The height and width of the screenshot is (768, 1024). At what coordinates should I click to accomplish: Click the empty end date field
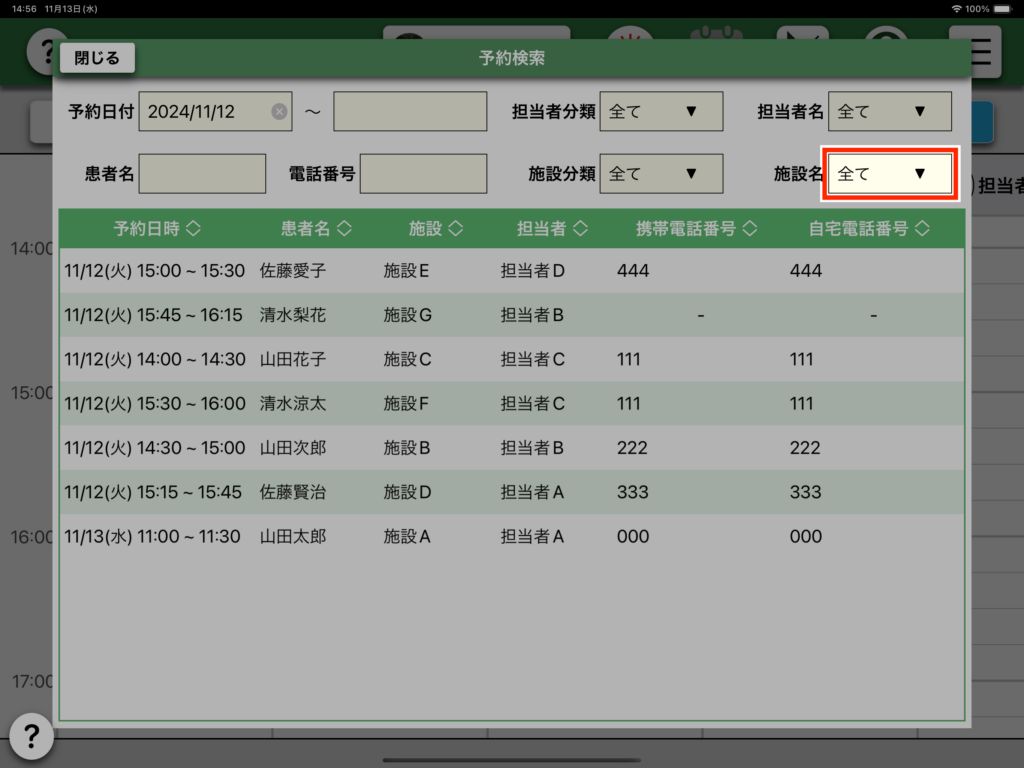click(410, 112)
